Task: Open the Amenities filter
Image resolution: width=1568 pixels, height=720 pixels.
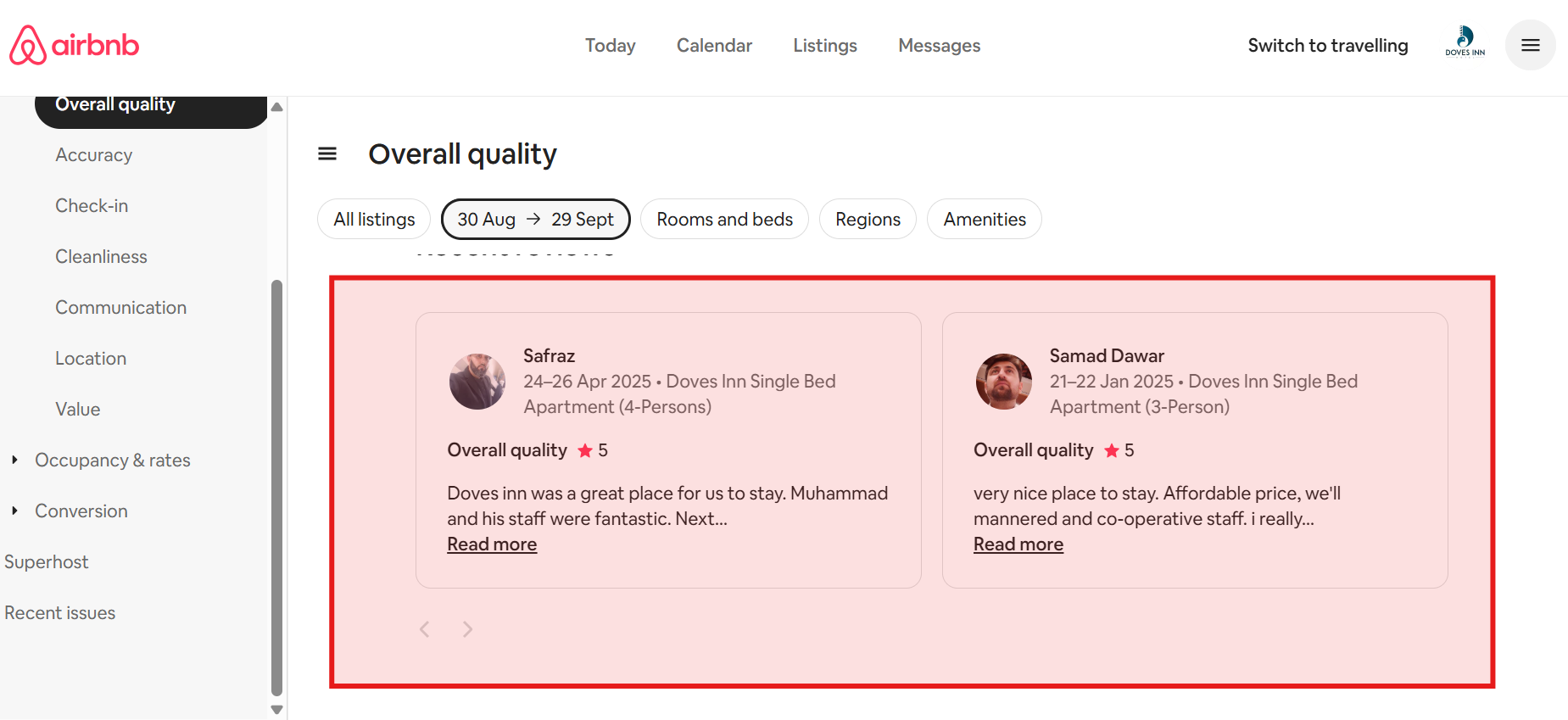Action: click(984, 219)
